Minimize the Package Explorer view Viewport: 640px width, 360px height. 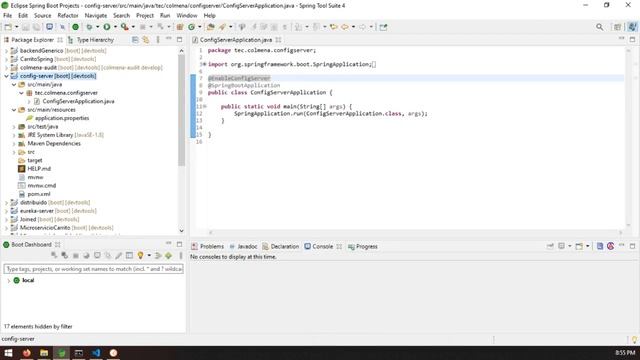click(169, 39)
